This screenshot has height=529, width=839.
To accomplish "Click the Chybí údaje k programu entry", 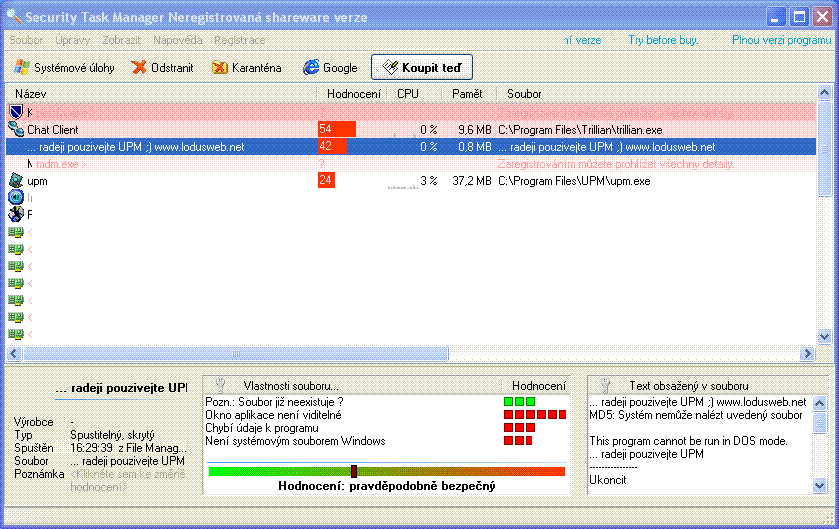I will tap(262, 428).
